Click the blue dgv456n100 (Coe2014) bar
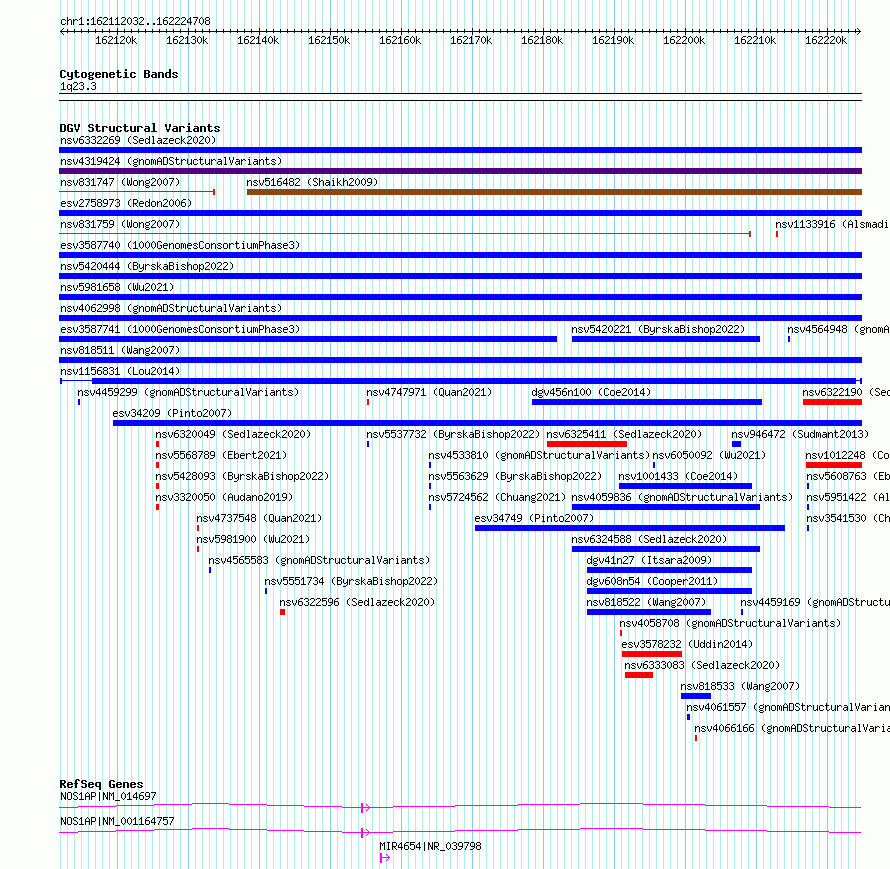 [x=647, y=402]
